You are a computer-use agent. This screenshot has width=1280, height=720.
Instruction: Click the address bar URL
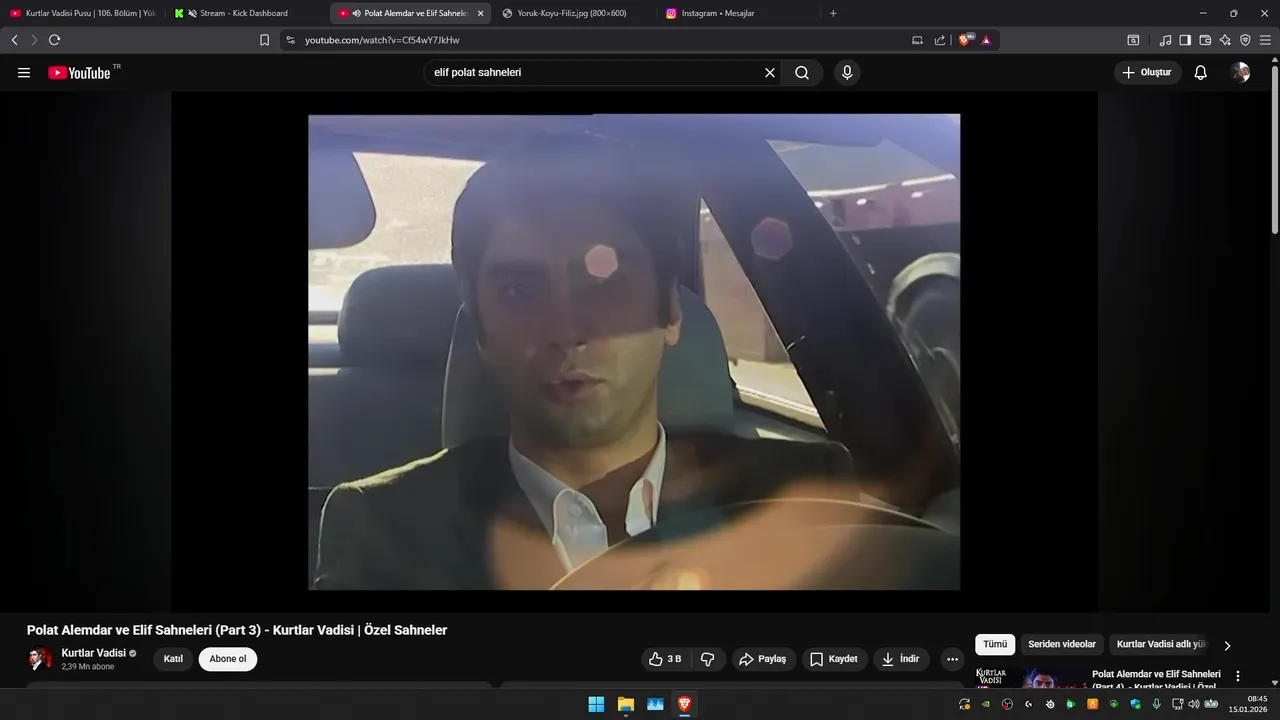[x=382, y=40]
